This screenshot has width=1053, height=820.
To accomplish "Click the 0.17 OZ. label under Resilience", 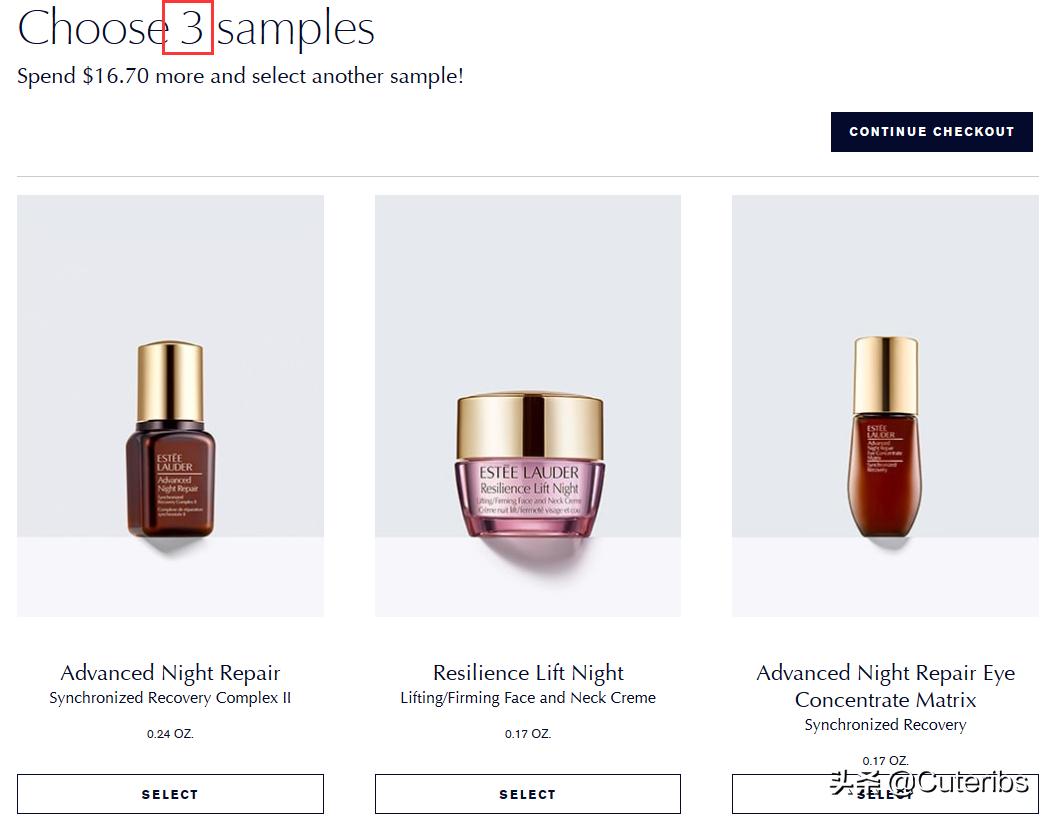I will tap(528, 734).
